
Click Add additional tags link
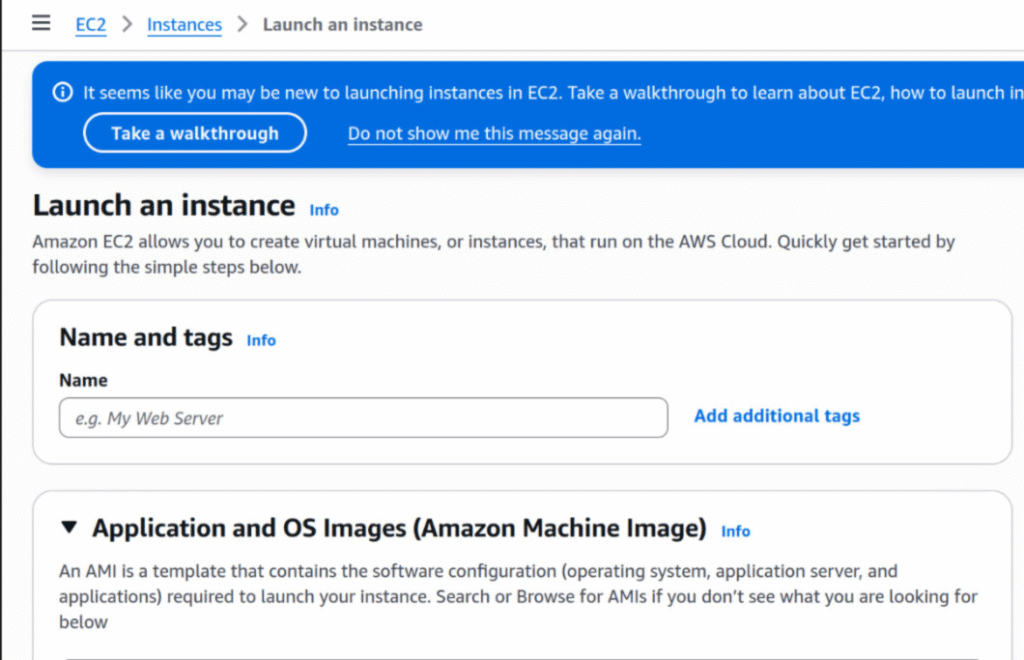[776, 416]
